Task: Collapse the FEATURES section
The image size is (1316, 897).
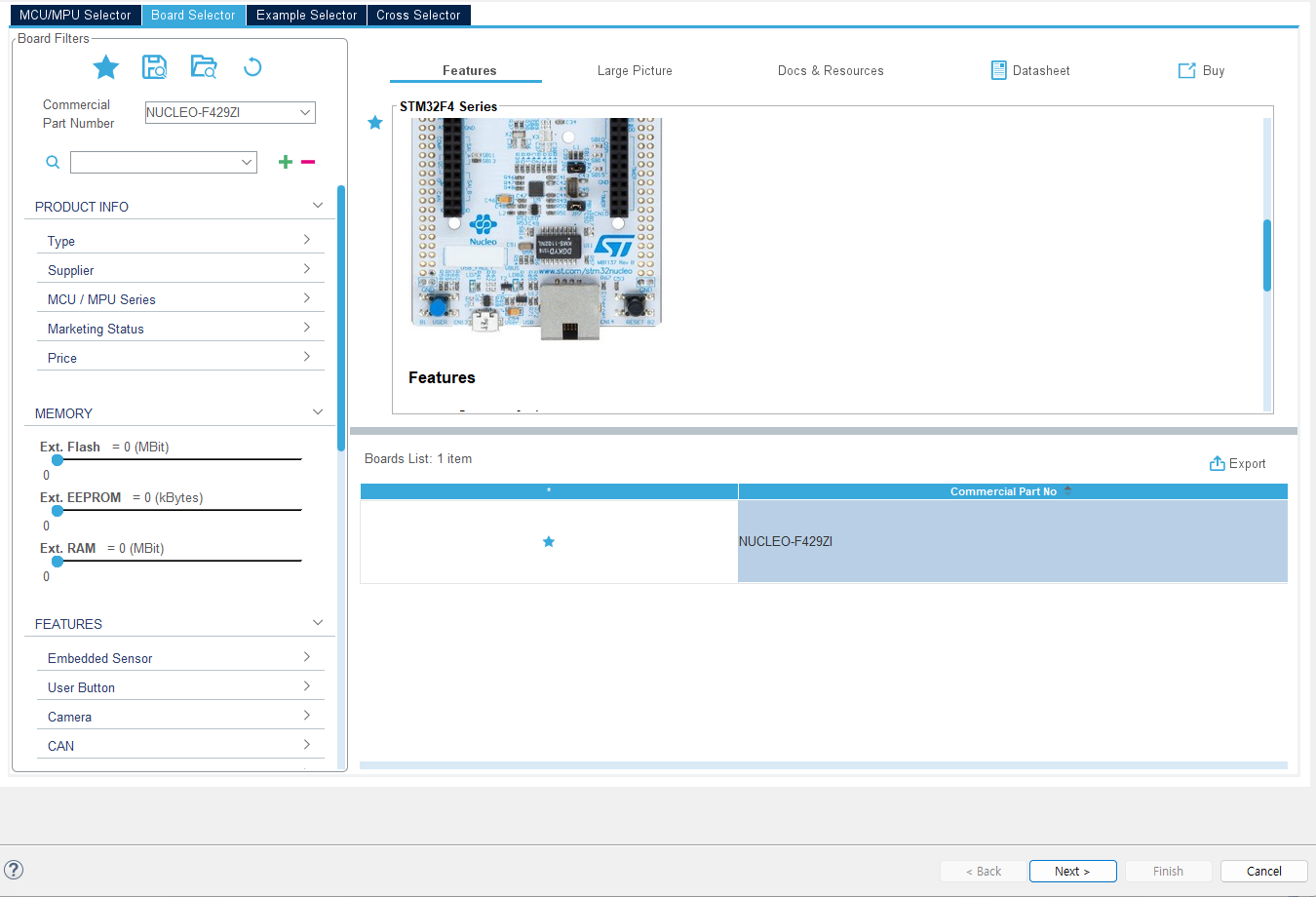Action: click(x=318, y=623)
